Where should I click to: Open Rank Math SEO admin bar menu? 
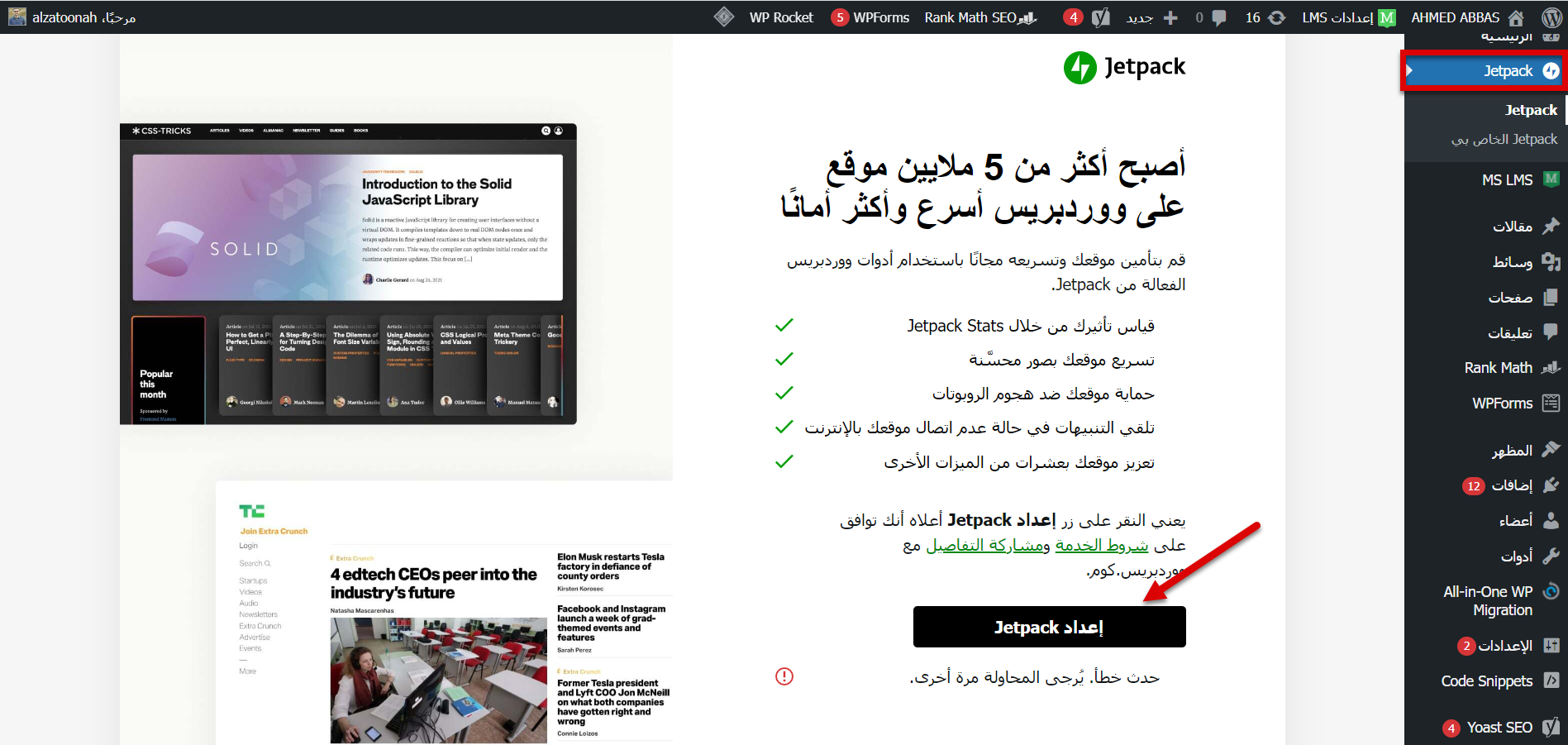(980, 17)
